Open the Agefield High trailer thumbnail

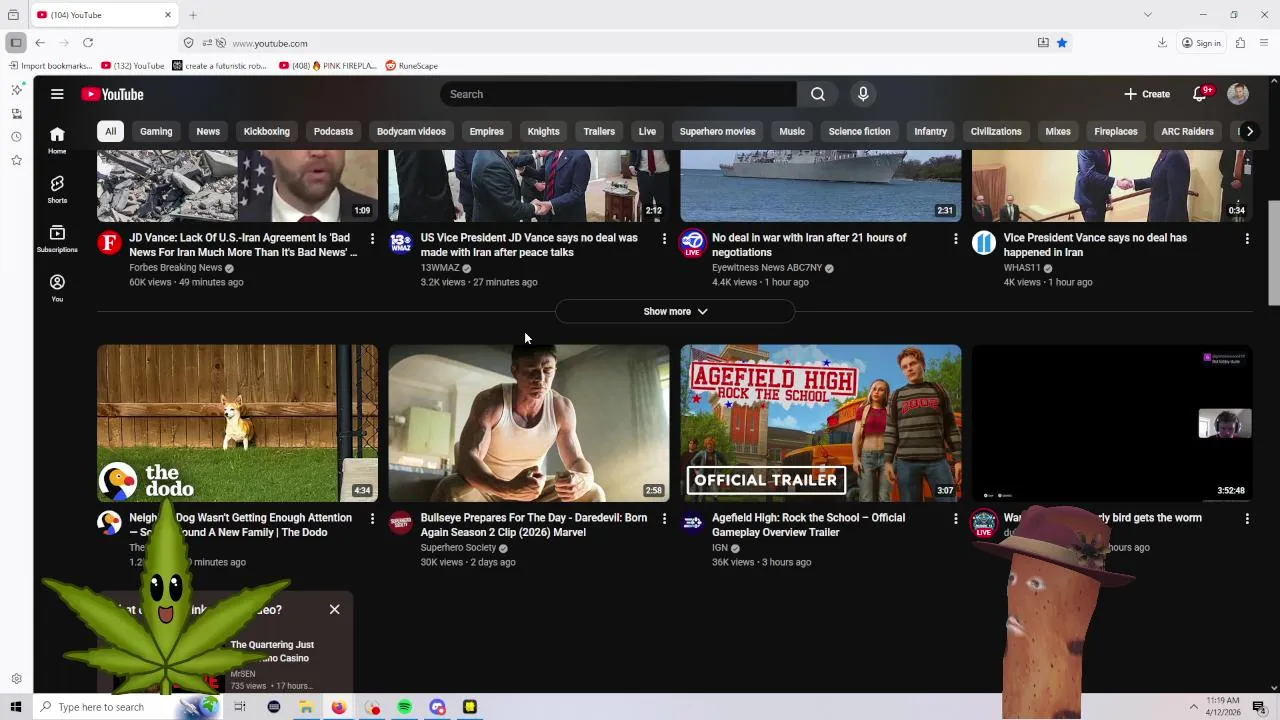(821, 423)
